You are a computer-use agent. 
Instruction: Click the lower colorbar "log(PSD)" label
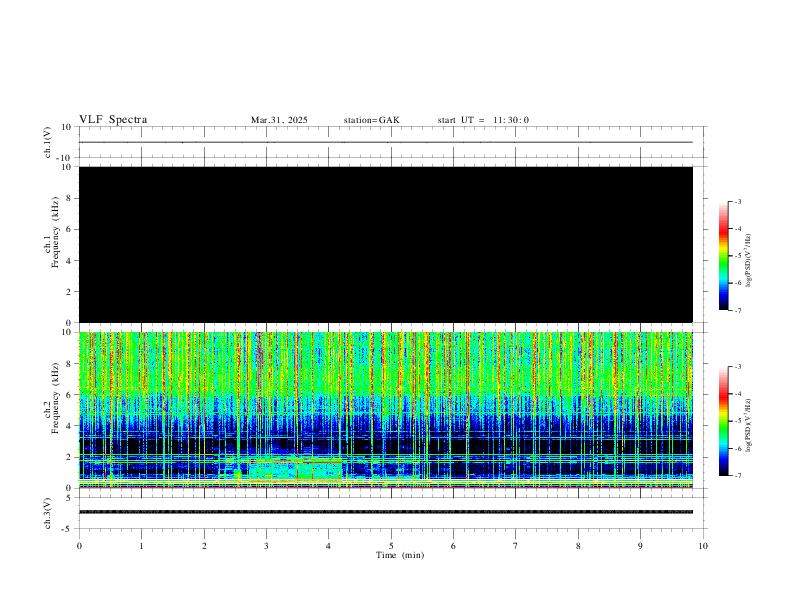pos(748,426)
